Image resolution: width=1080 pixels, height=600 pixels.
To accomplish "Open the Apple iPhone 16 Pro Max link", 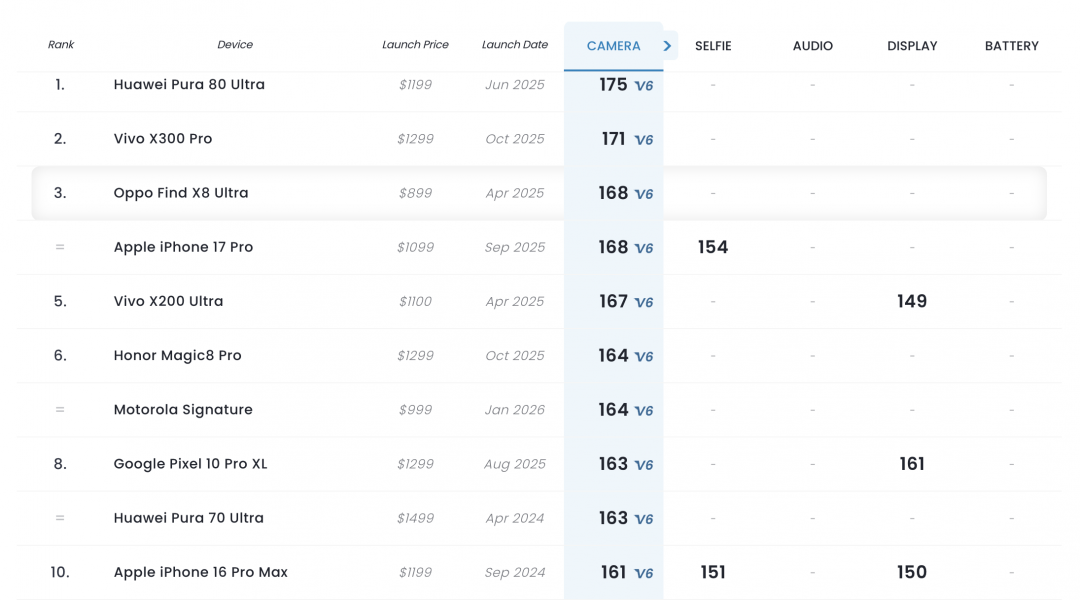I will [x=200, y=572].
